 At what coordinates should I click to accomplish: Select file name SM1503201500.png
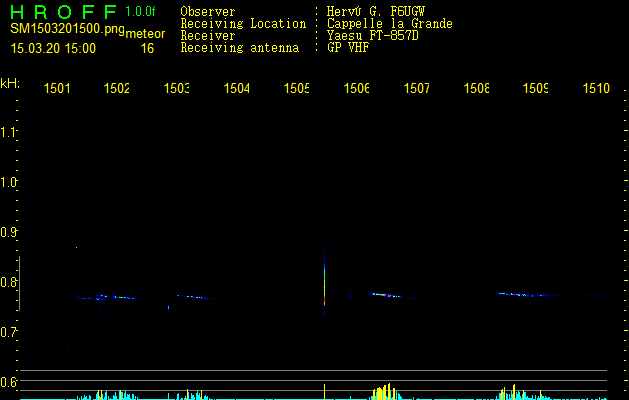pyautogui.click(x=67, y=29)
